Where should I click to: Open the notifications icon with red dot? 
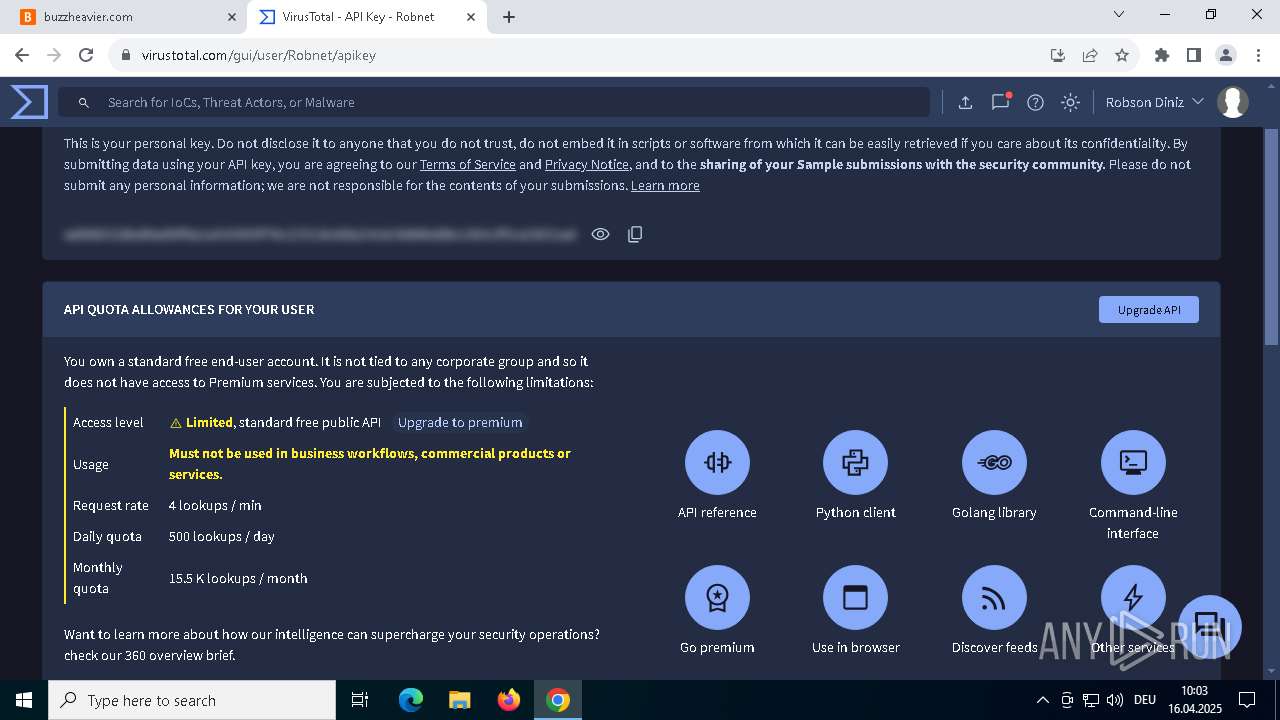click(1000, 102)
